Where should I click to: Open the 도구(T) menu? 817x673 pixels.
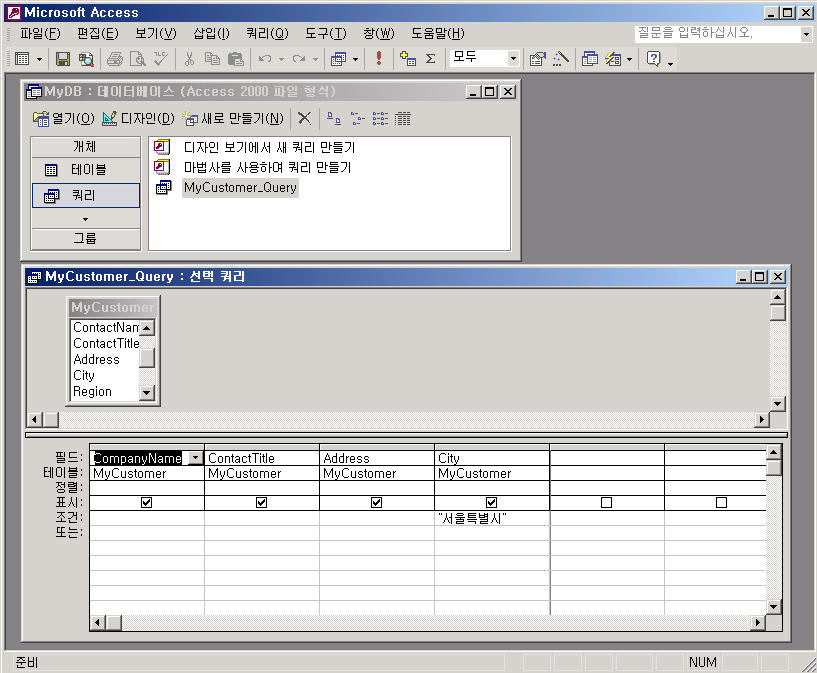pos(326,33)
